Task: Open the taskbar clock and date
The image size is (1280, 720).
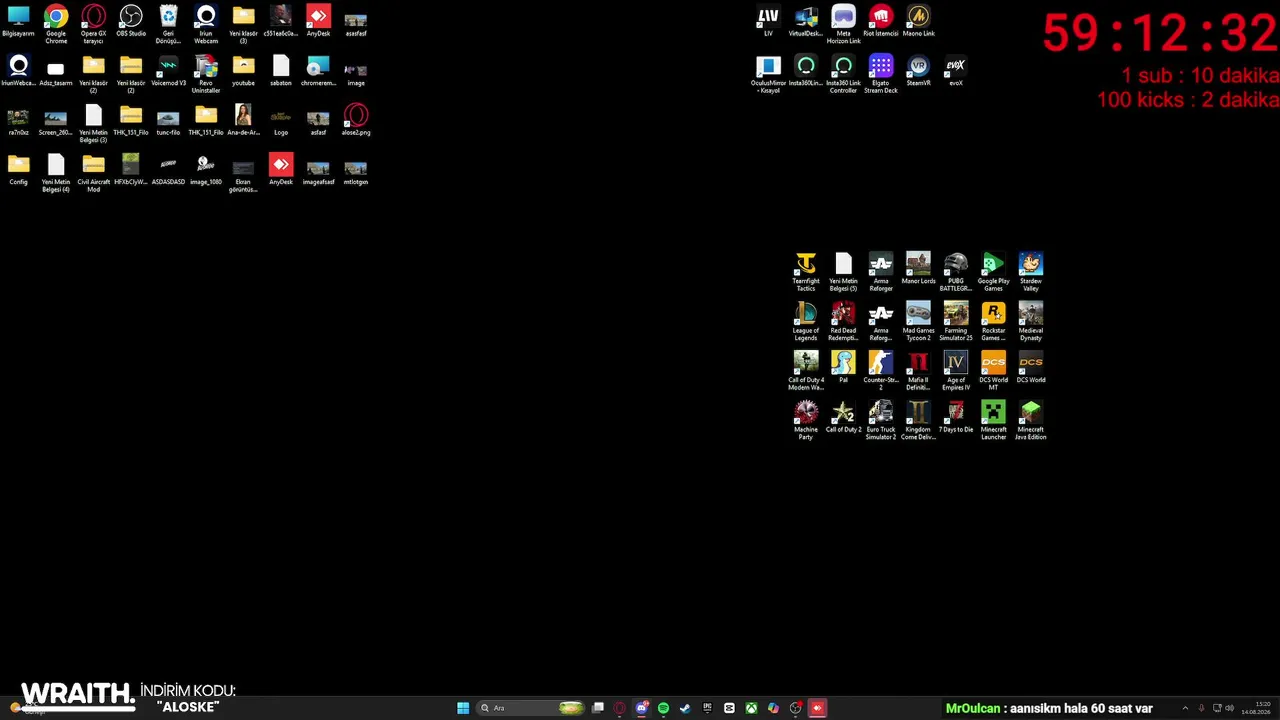Action: click(x=1256, y=708)
